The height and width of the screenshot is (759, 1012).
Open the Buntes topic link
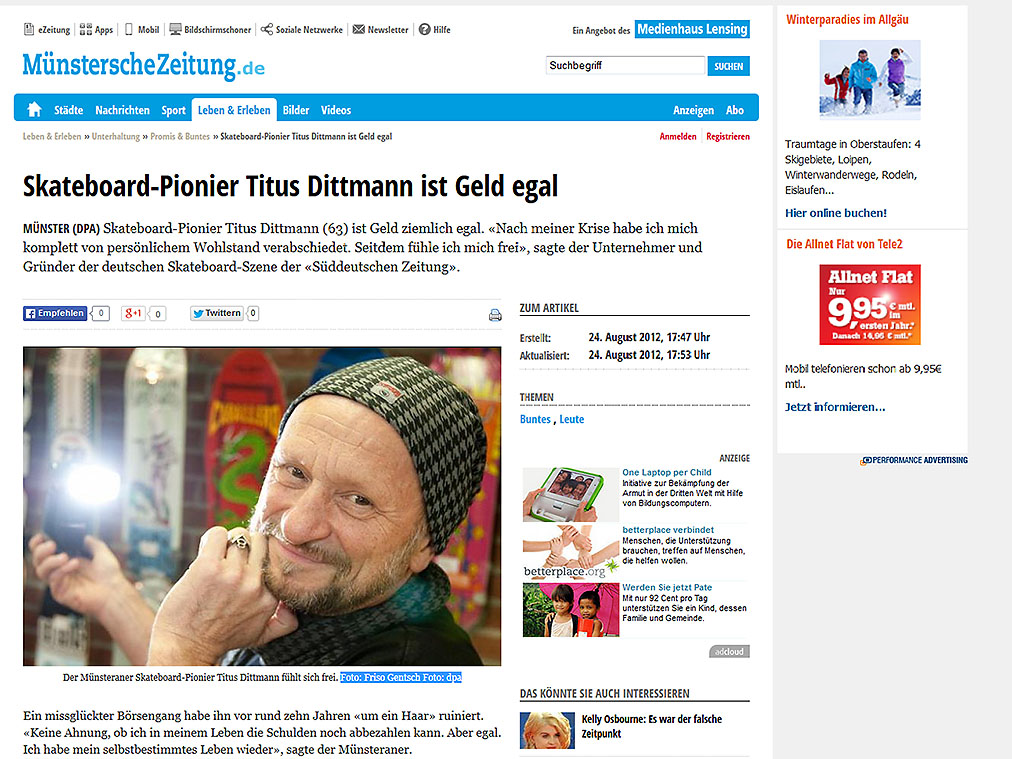(535, 419)
